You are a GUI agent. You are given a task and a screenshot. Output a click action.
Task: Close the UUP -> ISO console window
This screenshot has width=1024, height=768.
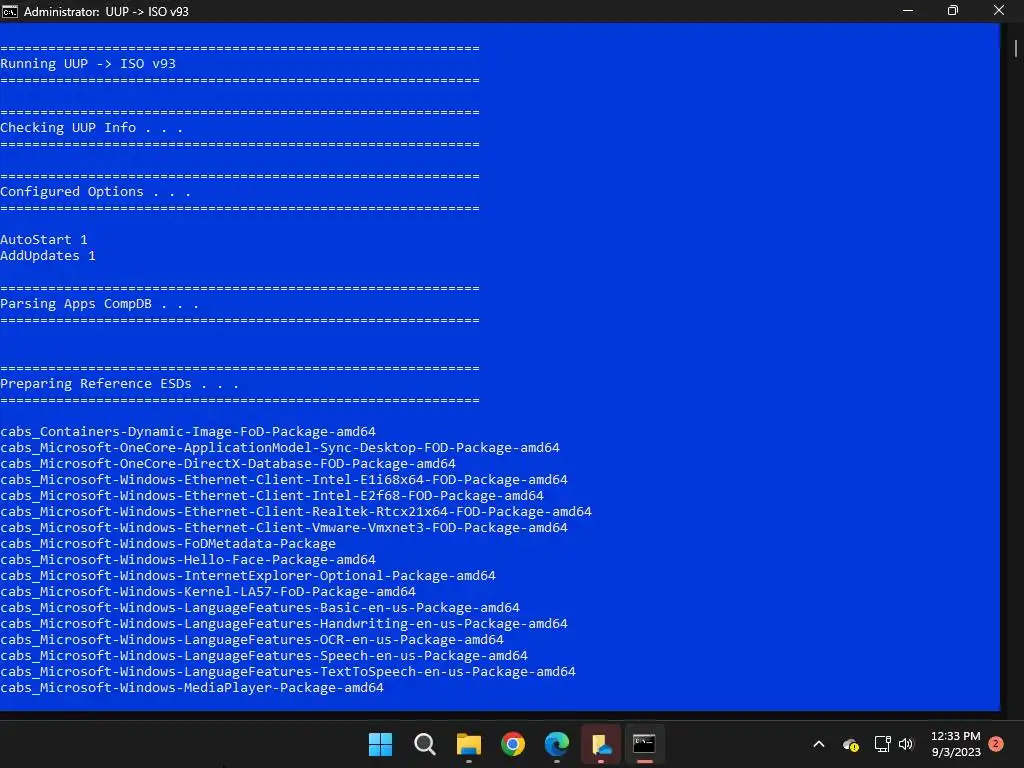[999, 11]
